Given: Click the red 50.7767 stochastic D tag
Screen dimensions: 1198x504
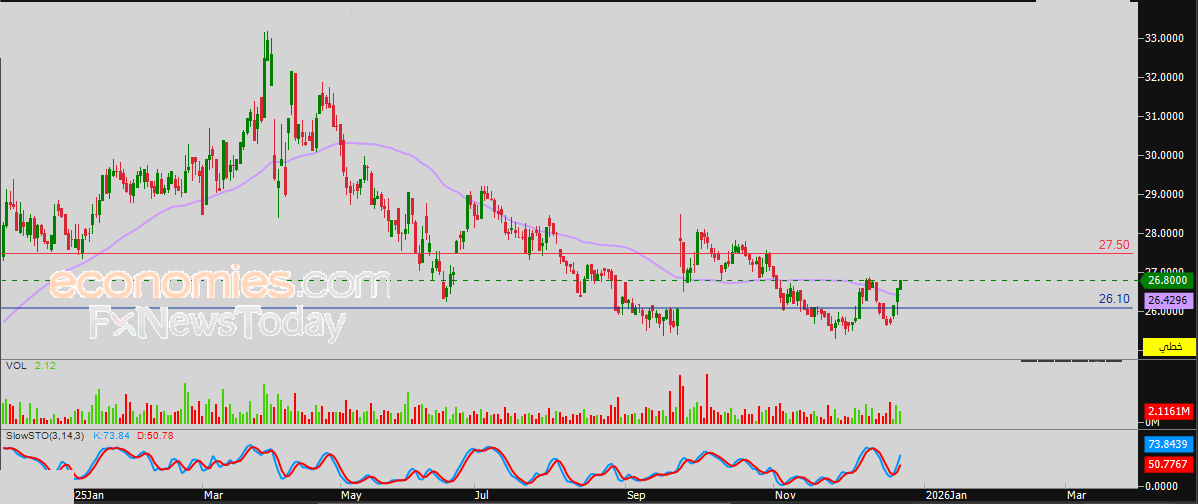Looking at the screenshot, I should (1167, 464).
